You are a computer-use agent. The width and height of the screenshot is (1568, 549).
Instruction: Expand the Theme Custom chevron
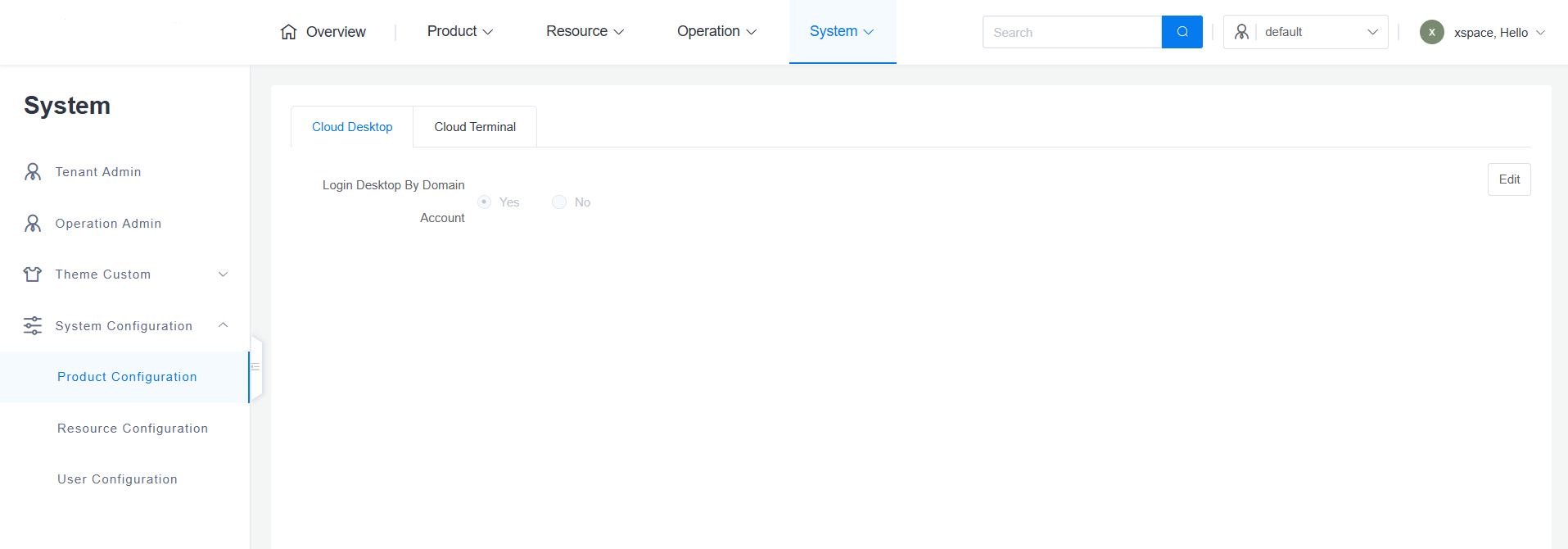[223, 274]
